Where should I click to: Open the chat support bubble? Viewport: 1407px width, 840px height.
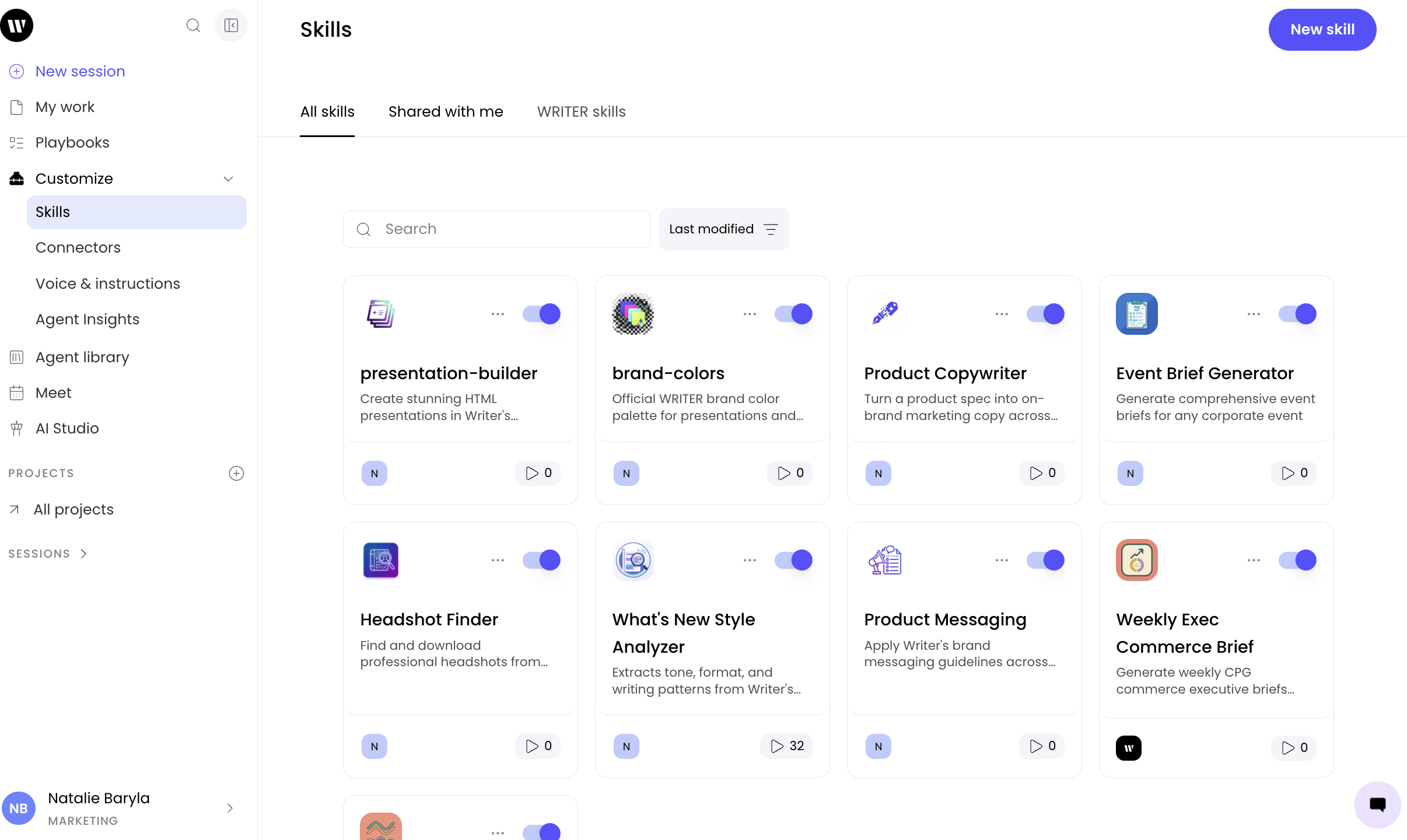click(1378, 805)
